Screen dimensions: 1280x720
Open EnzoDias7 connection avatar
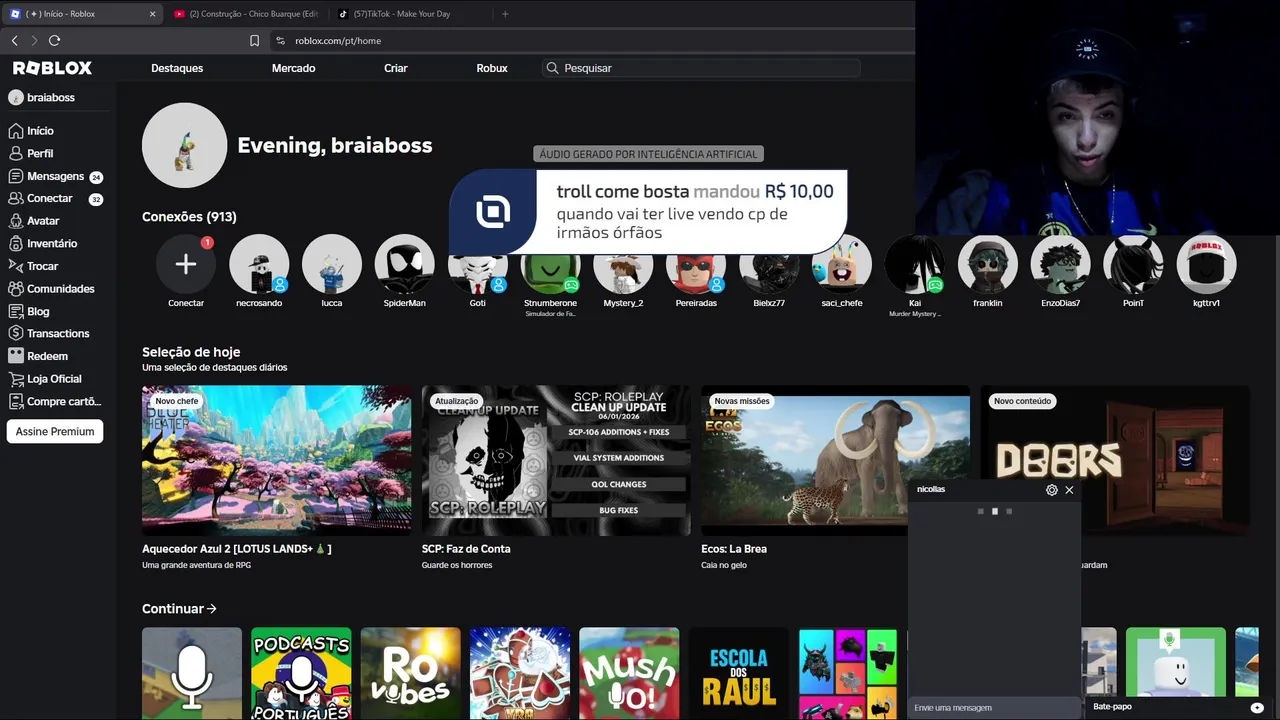coord(1061,264)
